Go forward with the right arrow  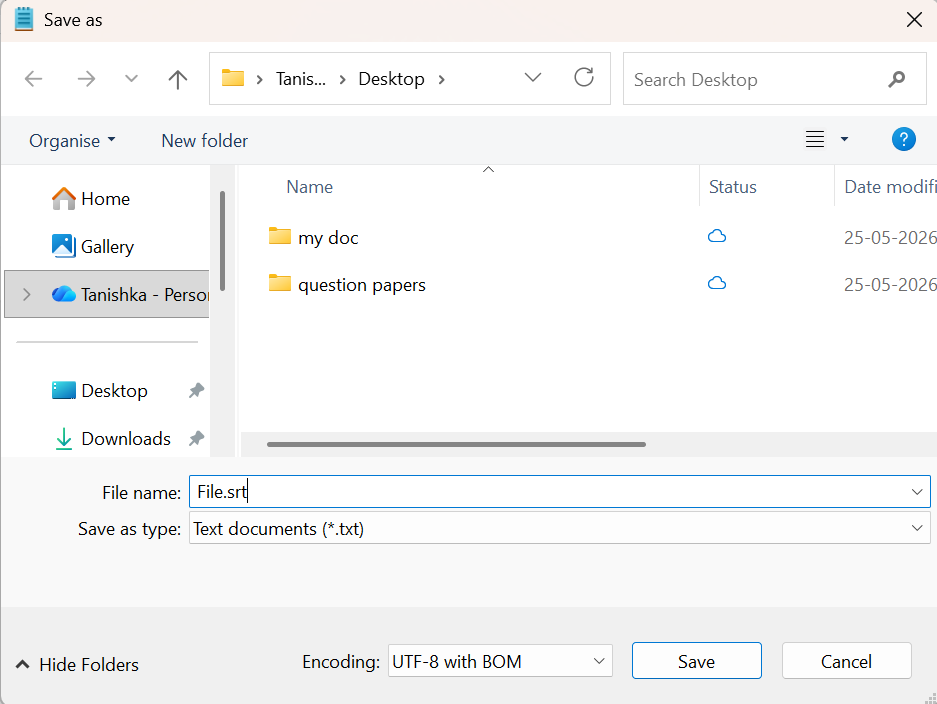click(86, 79)
